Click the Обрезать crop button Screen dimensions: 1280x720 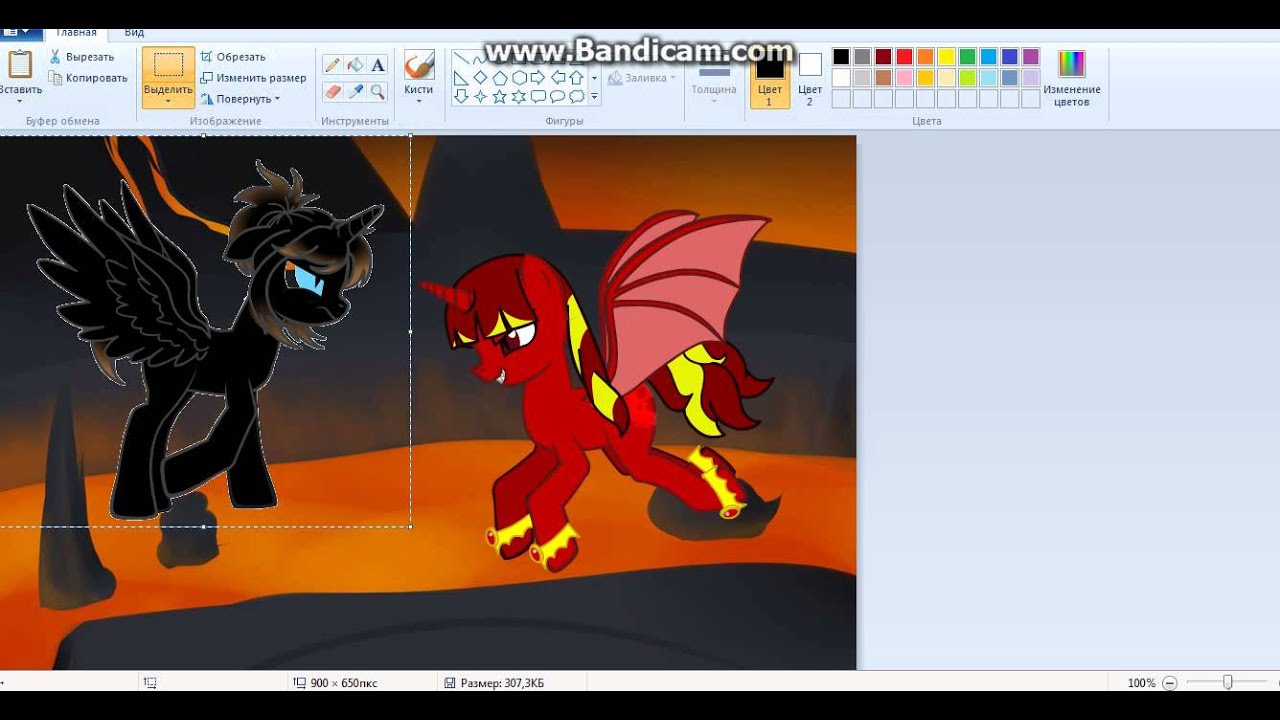tap(233, 57)
